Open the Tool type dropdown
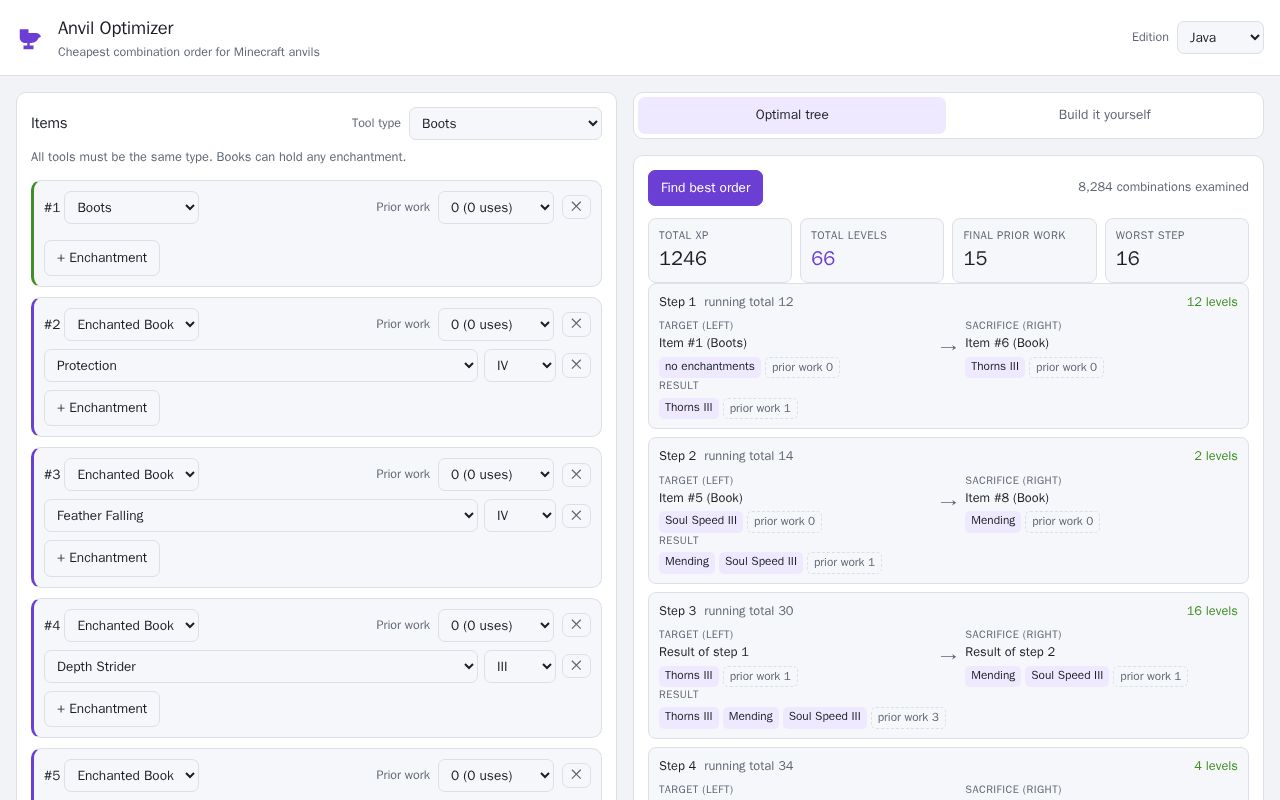 pyautogui.click(x=505, y=123)
